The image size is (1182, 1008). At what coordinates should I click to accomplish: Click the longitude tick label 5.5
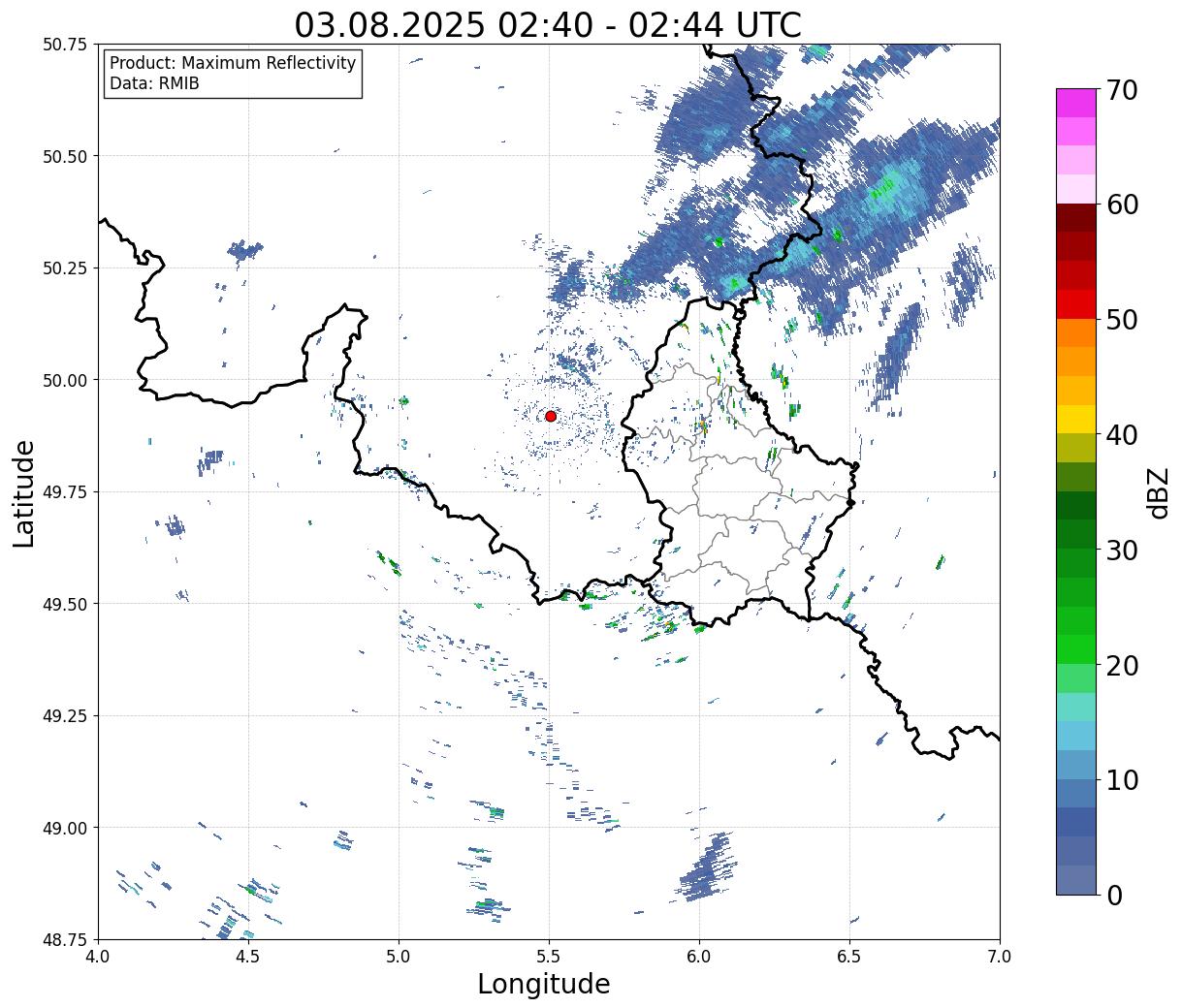point(549,956)
